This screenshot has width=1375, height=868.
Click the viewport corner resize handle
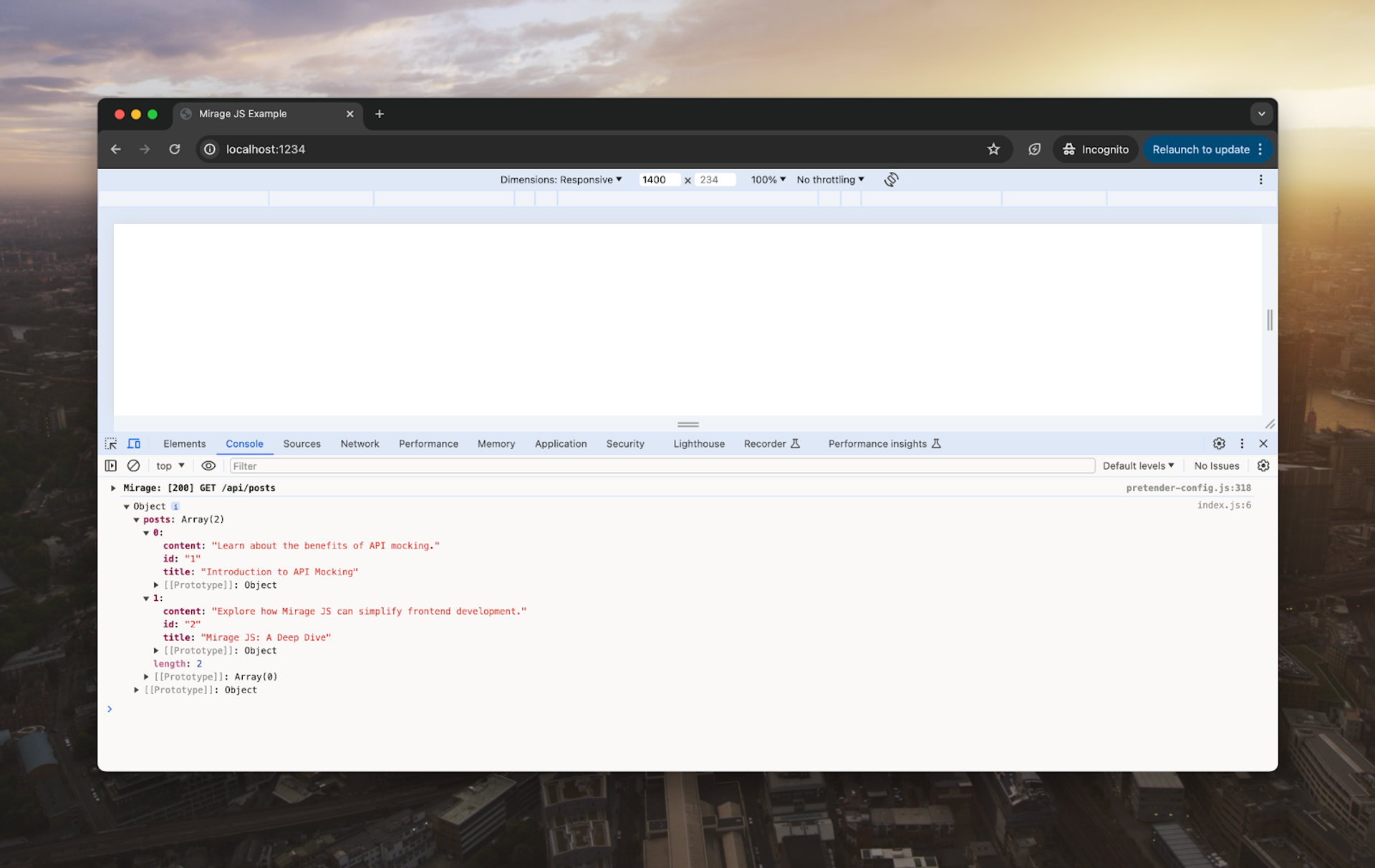point(1270,425)
